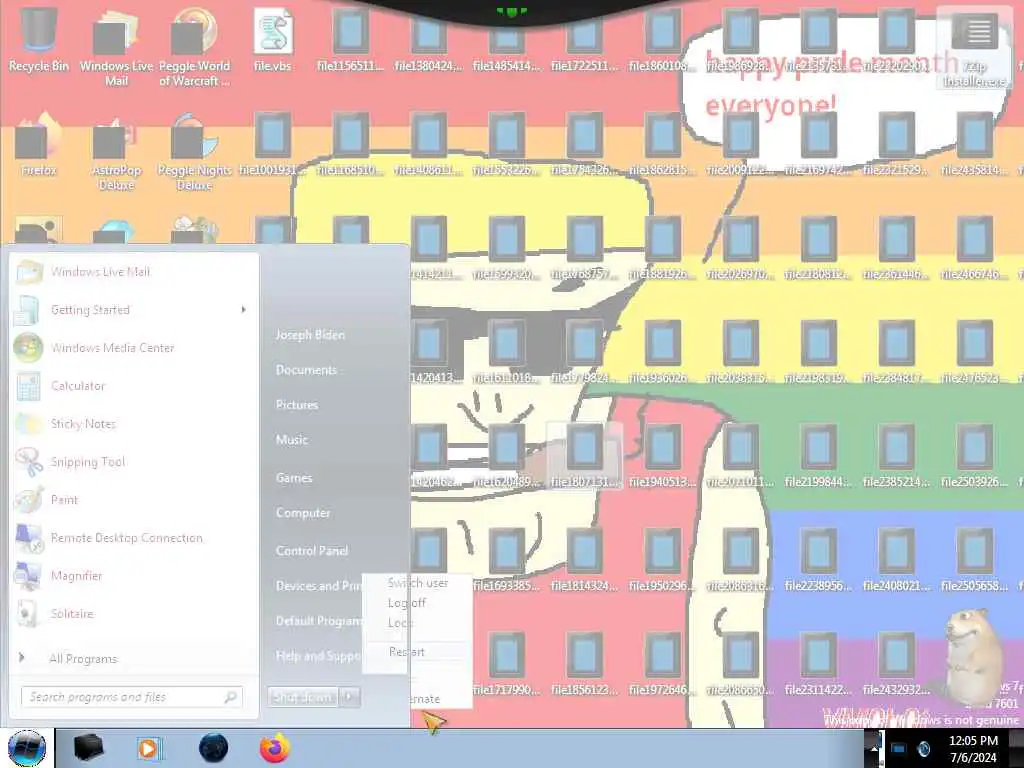This screenshot has height=768, width=1024.
Task: Open the dark globe taskbar icon
Action: pyautogui.click(x=214, y=748)
